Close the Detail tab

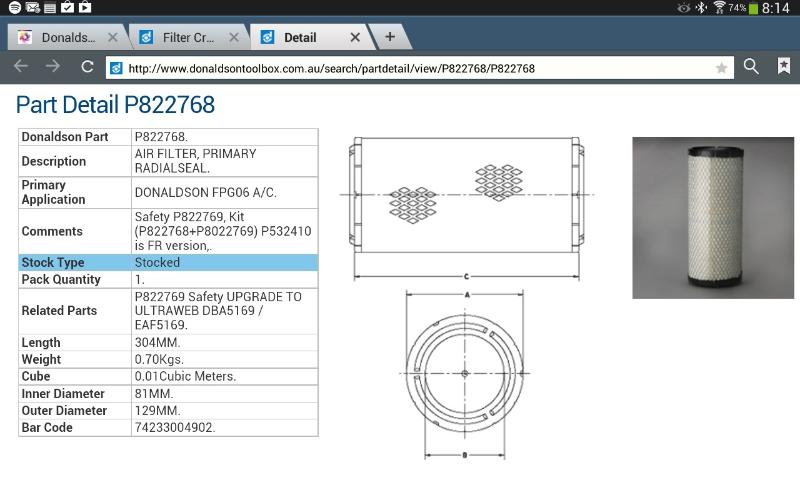(355, 37)
